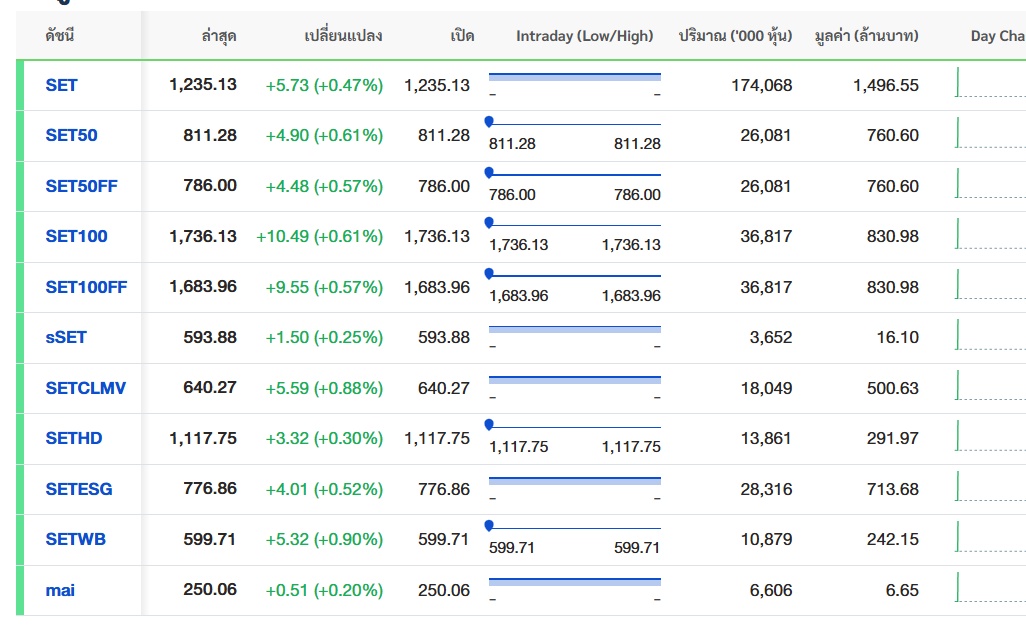Click the SETCLMV trade value 500.63
Image resolution: width=1026 pixels, height=641 pixels.
click(893, 389)
